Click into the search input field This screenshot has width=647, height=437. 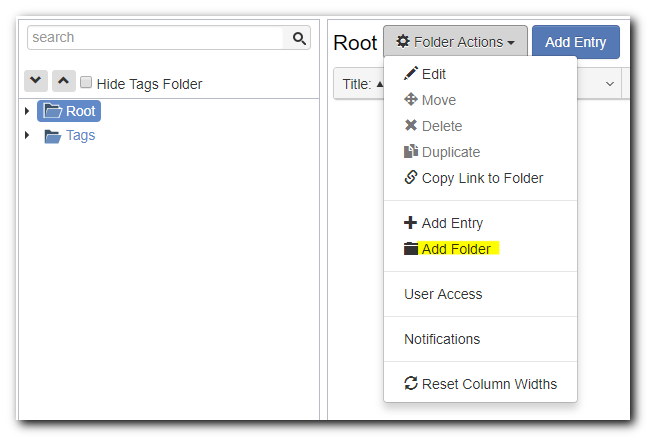pos(155,38)
